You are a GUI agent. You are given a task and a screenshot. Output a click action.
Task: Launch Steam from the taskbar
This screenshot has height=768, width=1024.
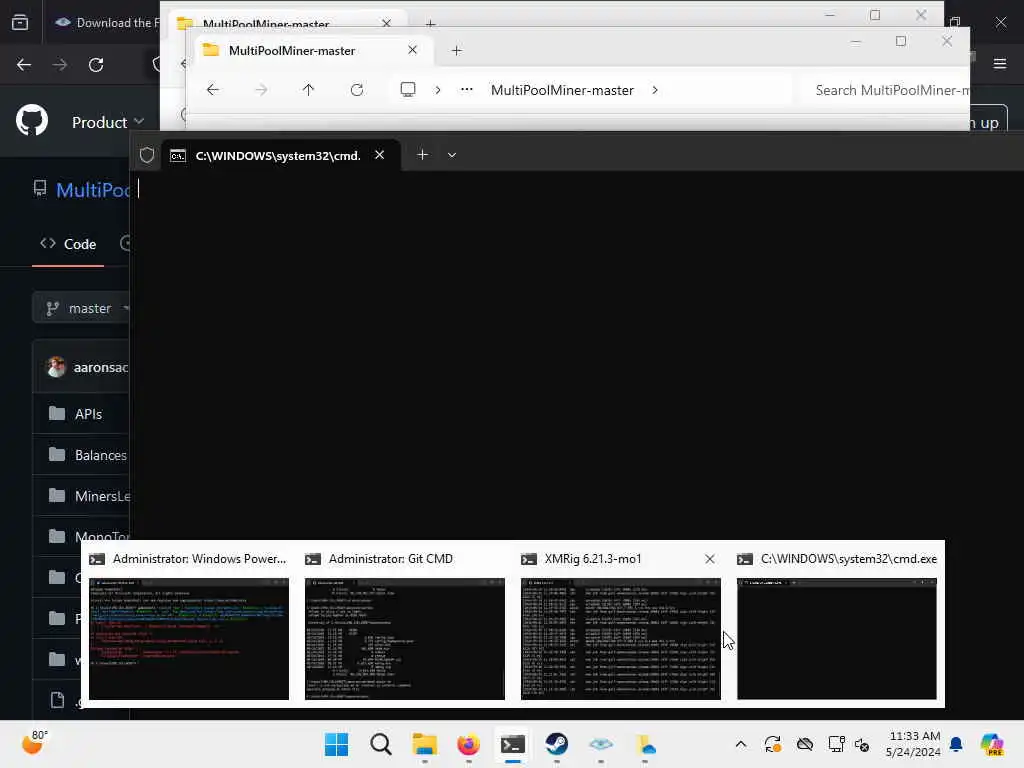click(556, 744)
